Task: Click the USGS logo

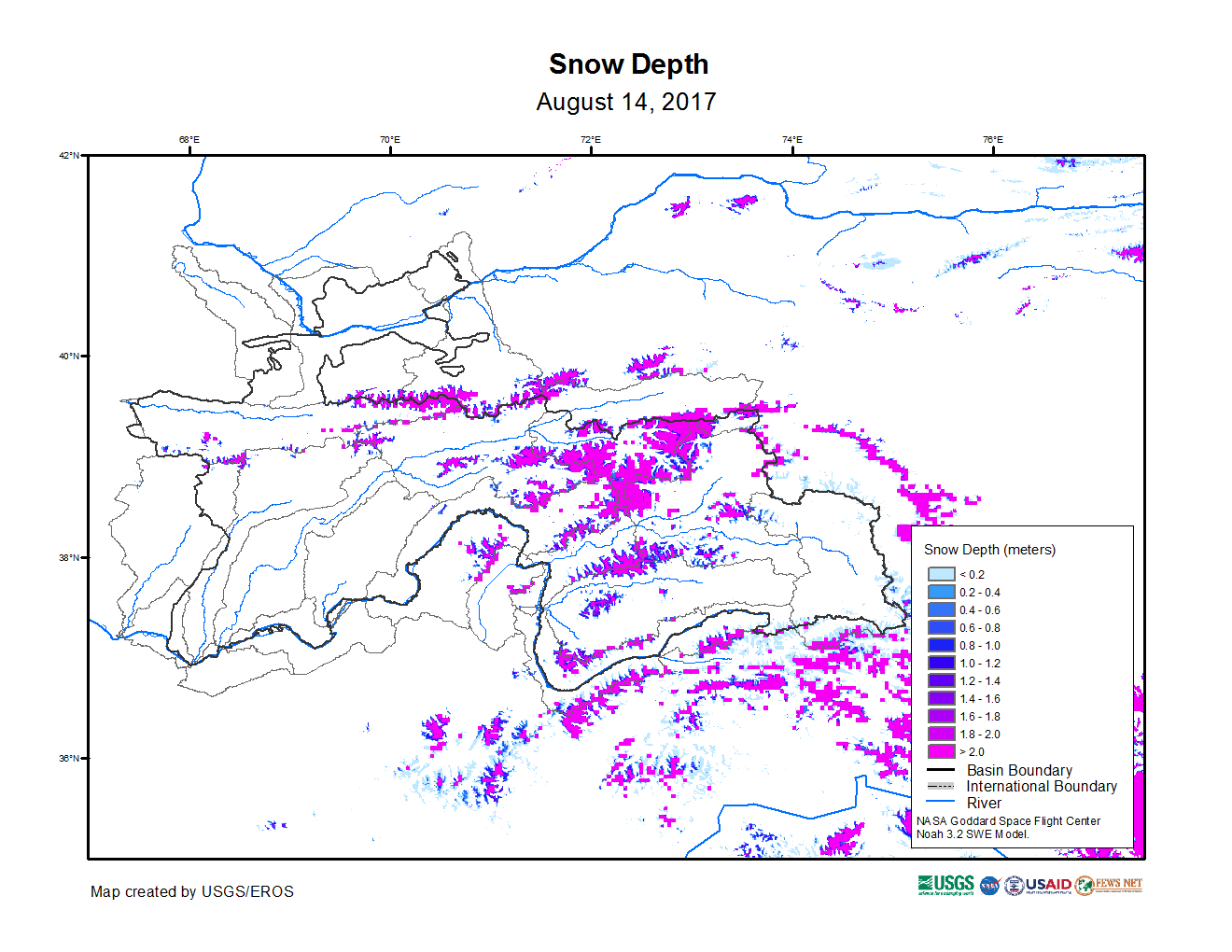Action: click(945, 885)
